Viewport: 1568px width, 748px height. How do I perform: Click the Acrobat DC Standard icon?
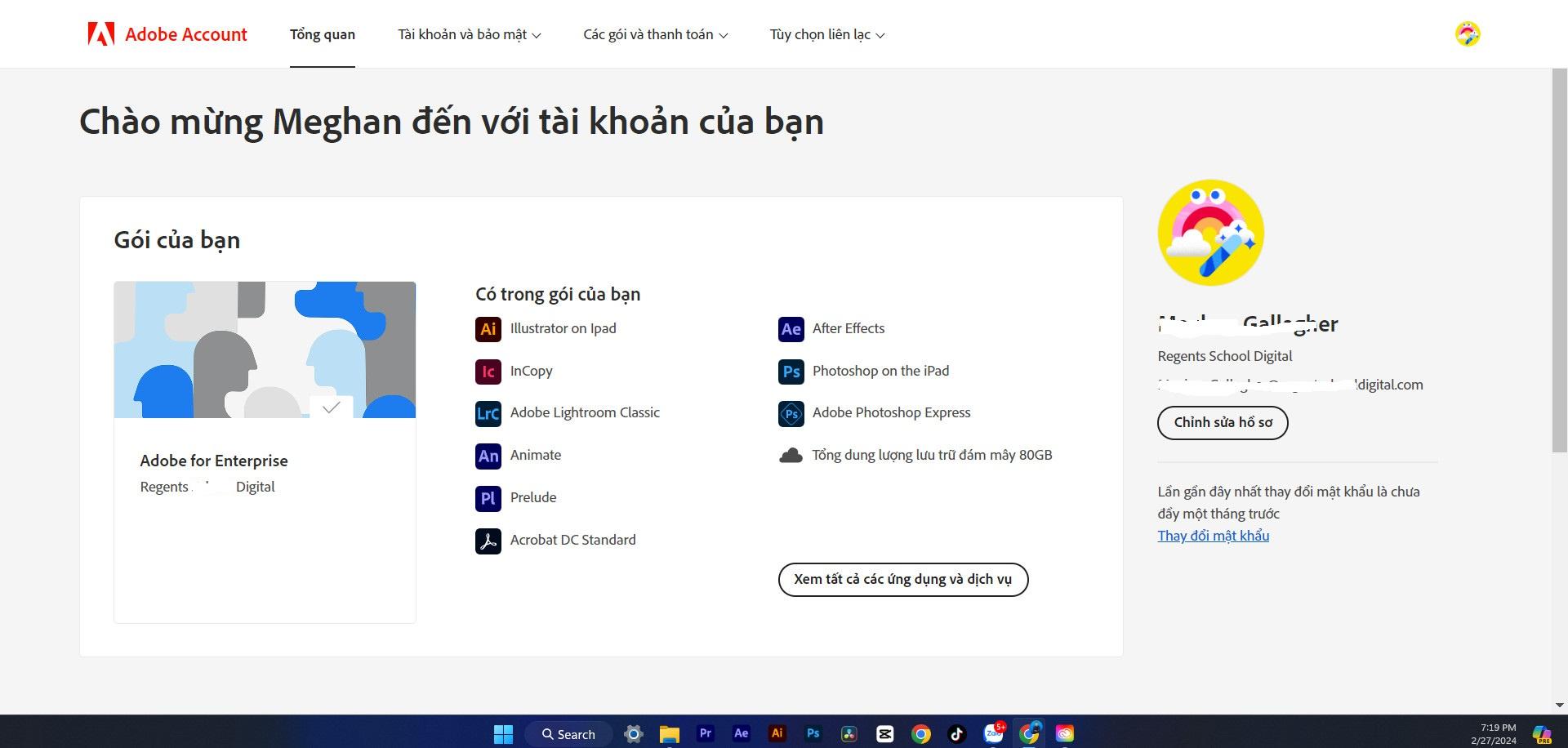coord(488,541)
